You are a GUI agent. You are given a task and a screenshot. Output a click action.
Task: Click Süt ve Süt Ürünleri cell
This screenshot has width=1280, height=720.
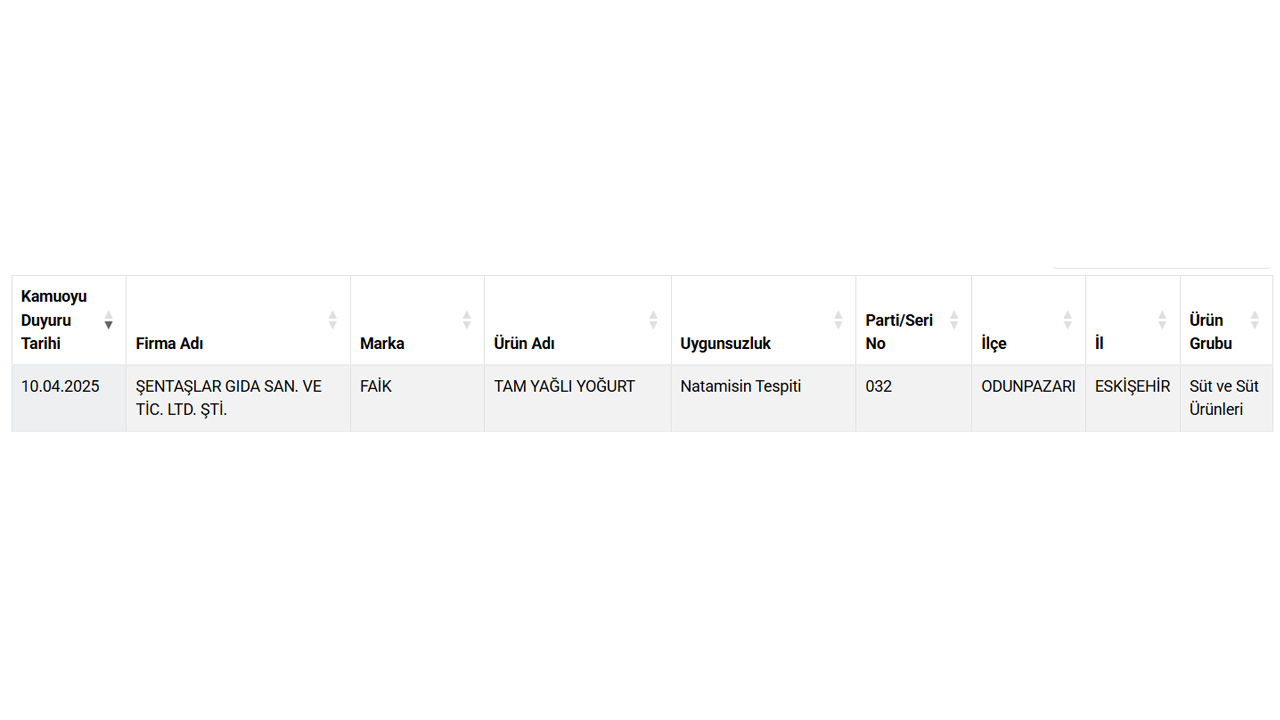coord(1226,398)
